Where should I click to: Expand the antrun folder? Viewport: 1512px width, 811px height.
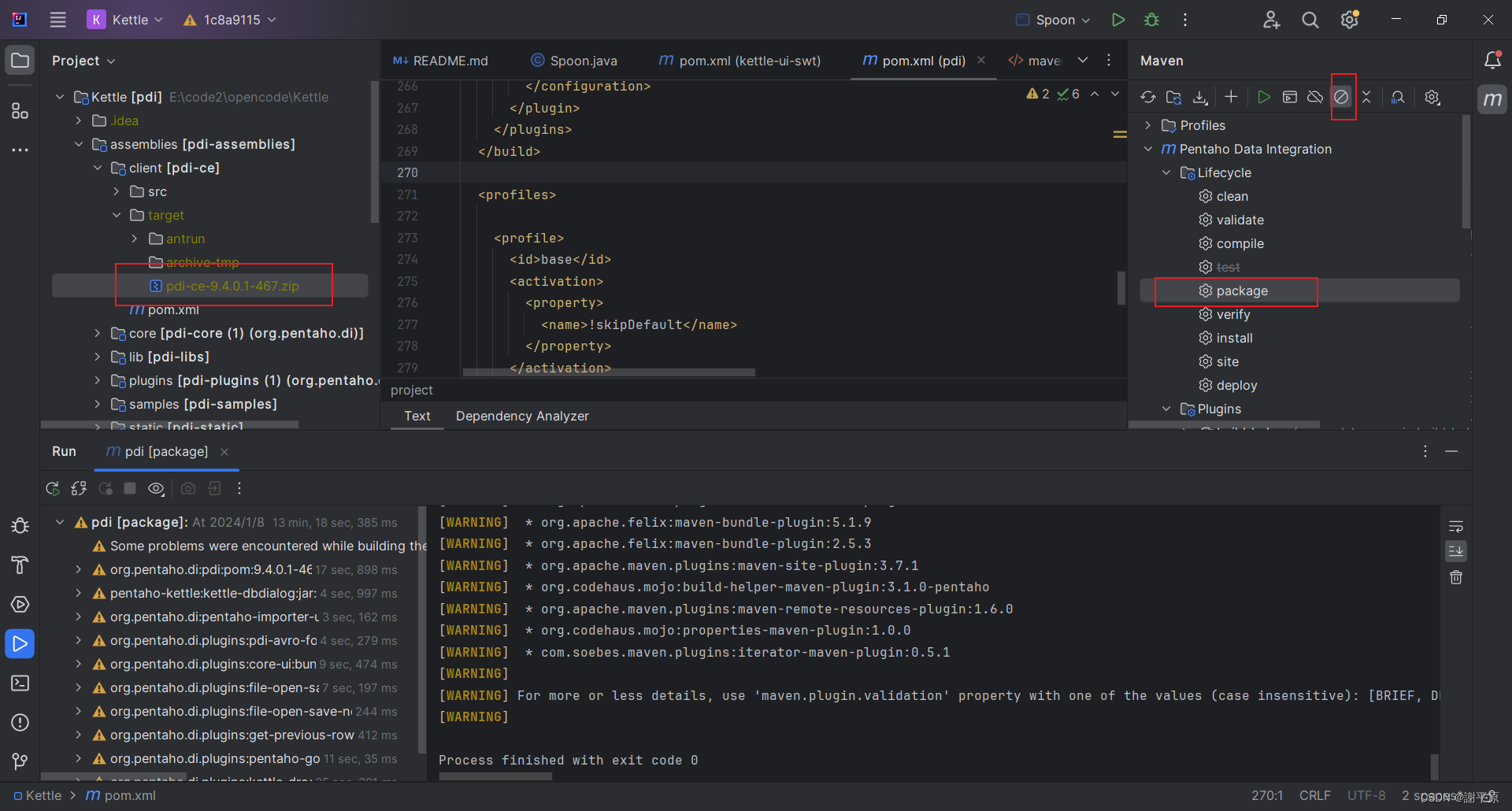135,239
